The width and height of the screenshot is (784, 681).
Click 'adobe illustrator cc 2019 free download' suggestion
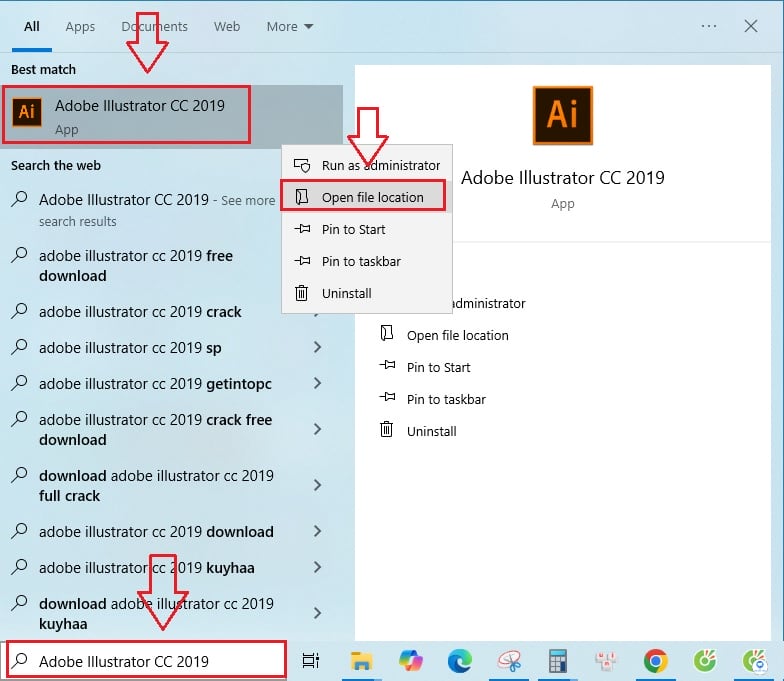[x=136, y=266]
